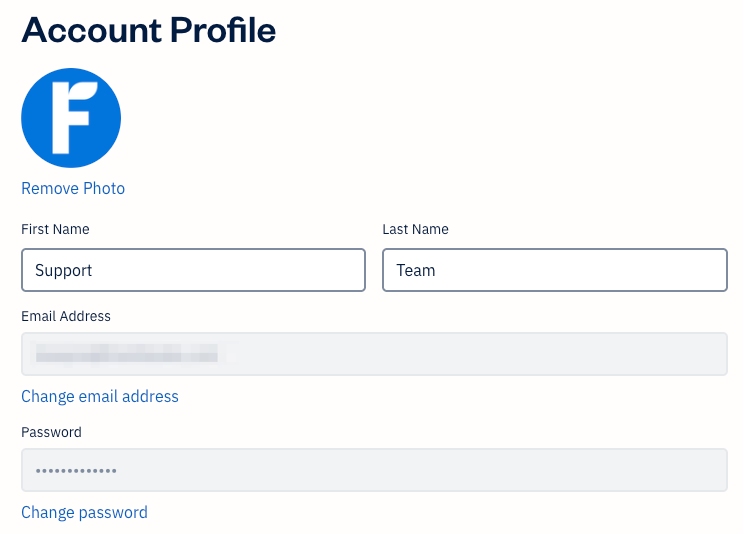Click the Password field
Viewport: 743px width, 534px height.
(374, 470)
